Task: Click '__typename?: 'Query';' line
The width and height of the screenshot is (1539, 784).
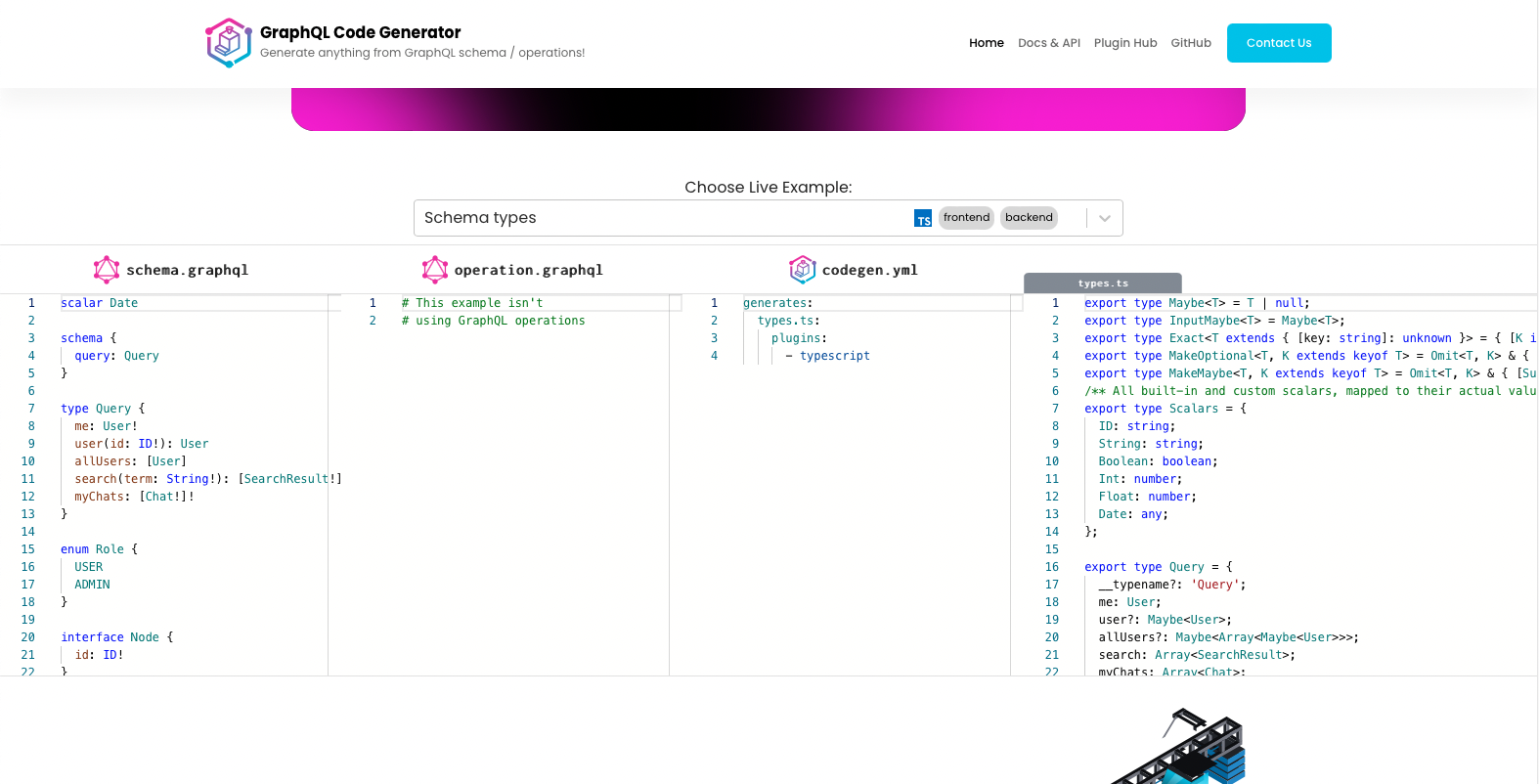Action: click(1172, 585)
